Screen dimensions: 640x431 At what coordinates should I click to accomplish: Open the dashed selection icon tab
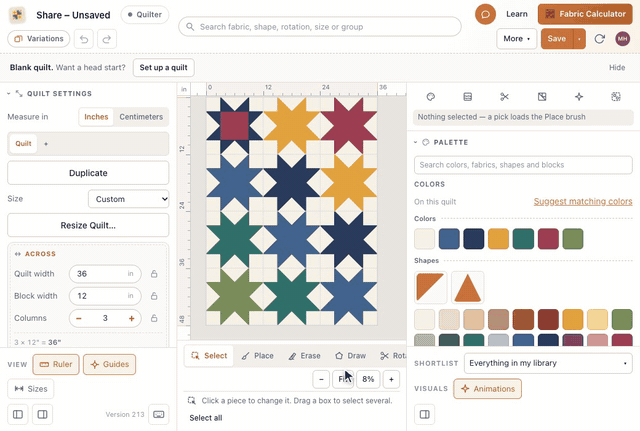pos(616,97)
